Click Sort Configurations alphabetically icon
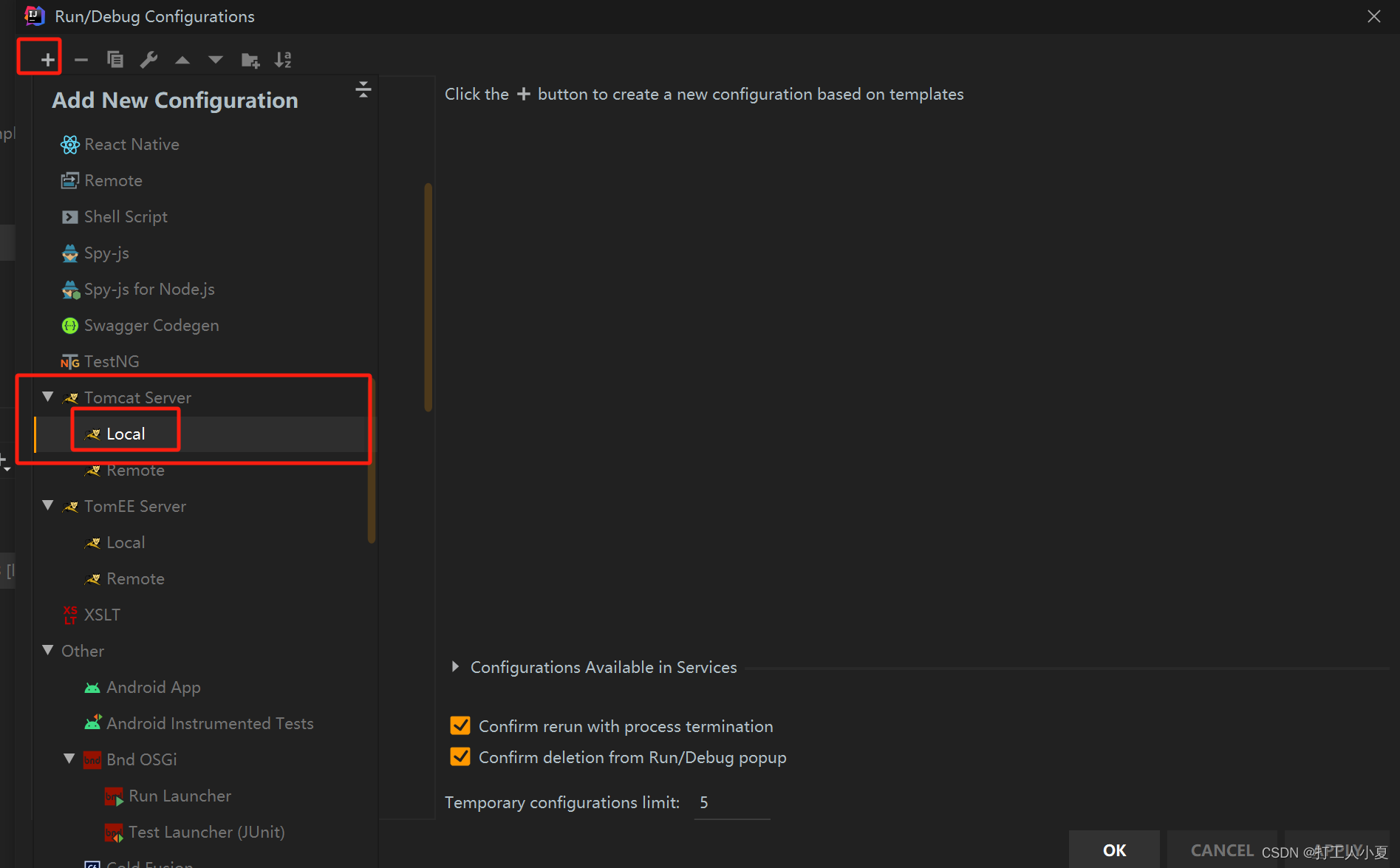1400x868 pixels. coord(283,60)
